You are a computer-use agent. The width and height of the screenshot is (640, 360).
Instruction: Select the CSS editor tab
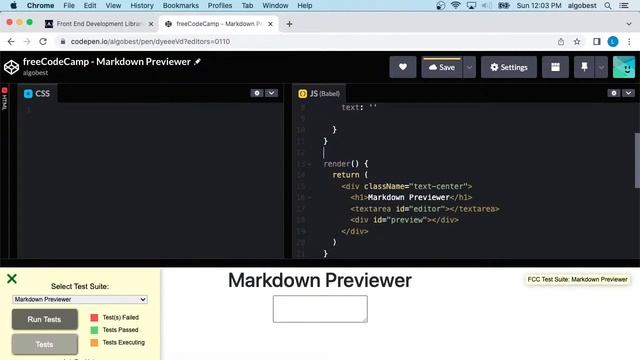(x=37, y=93)
